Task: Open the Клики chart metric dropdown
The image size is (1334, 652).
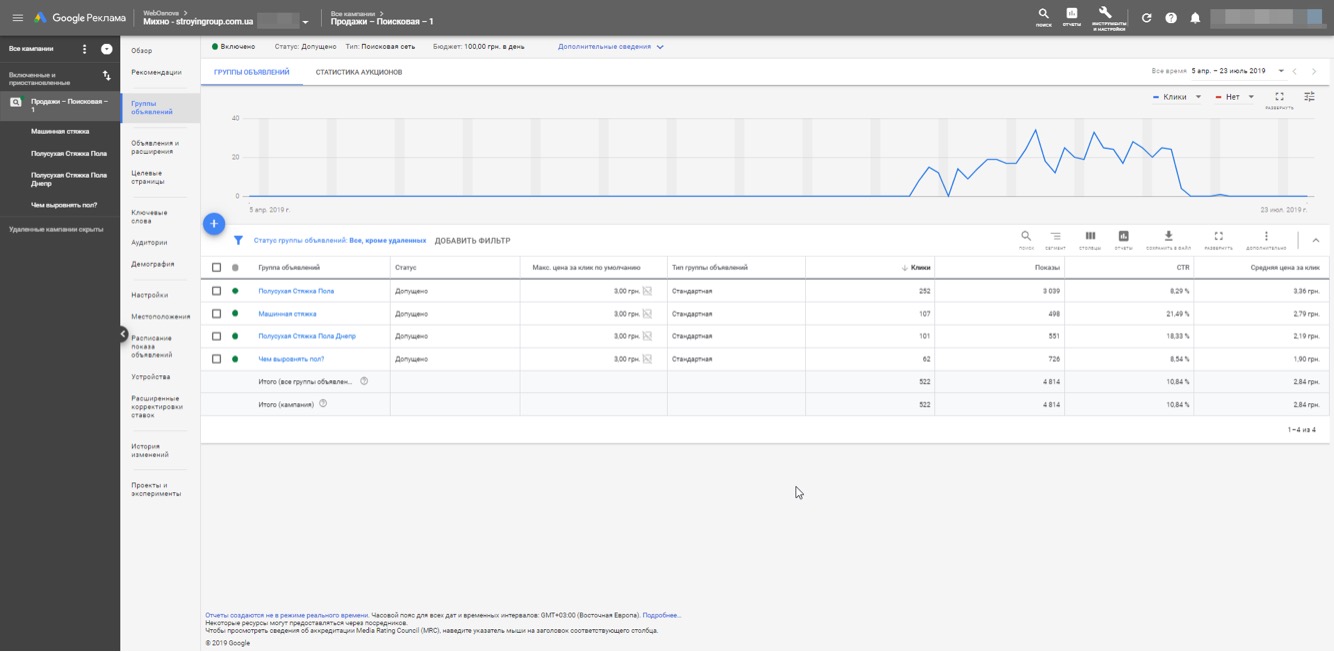Action: click(1177, 97)
